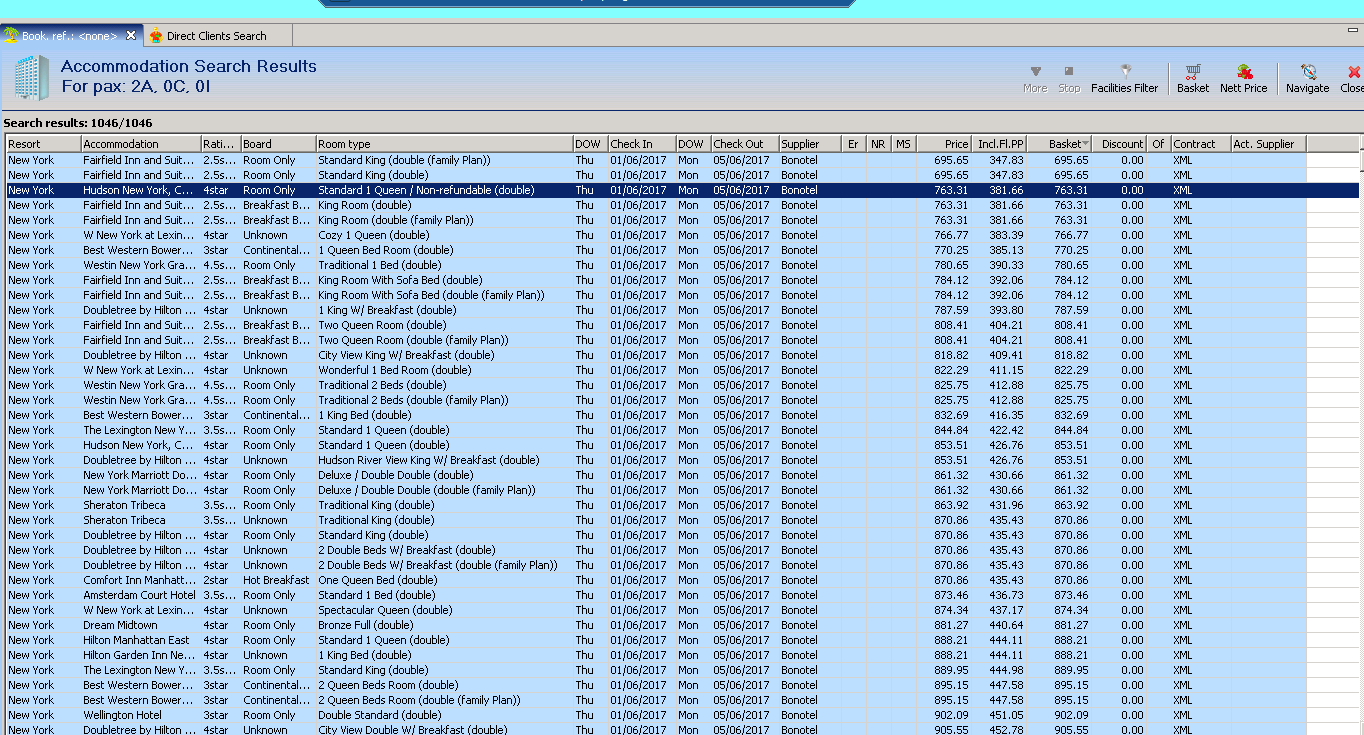Click the 383.39 Incl.Fl.PP value

[1006, 235]
